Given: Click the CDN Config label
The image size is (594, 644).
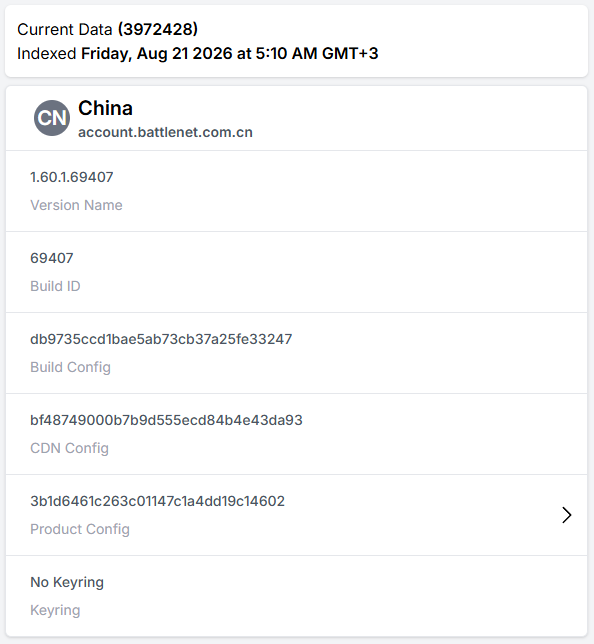Looking at the screenshot, I should pos(69,448).
